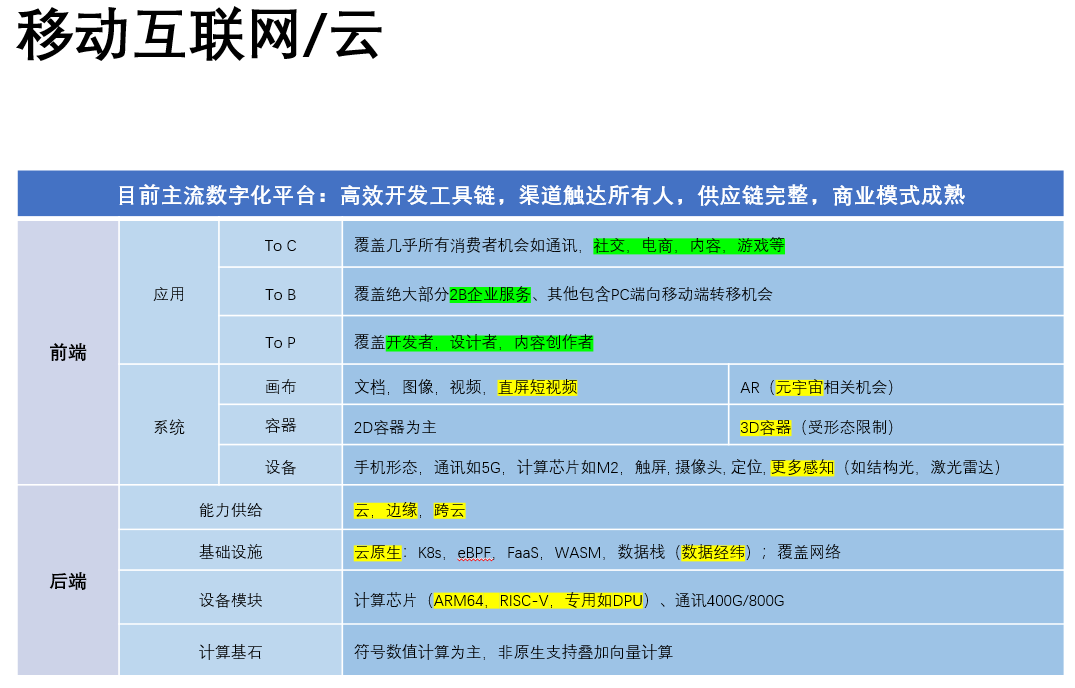Image resolution: width=1075 pixels, height=688 pixels.
Task: Click the 计算基石 cell
Action: pos(230,652)
